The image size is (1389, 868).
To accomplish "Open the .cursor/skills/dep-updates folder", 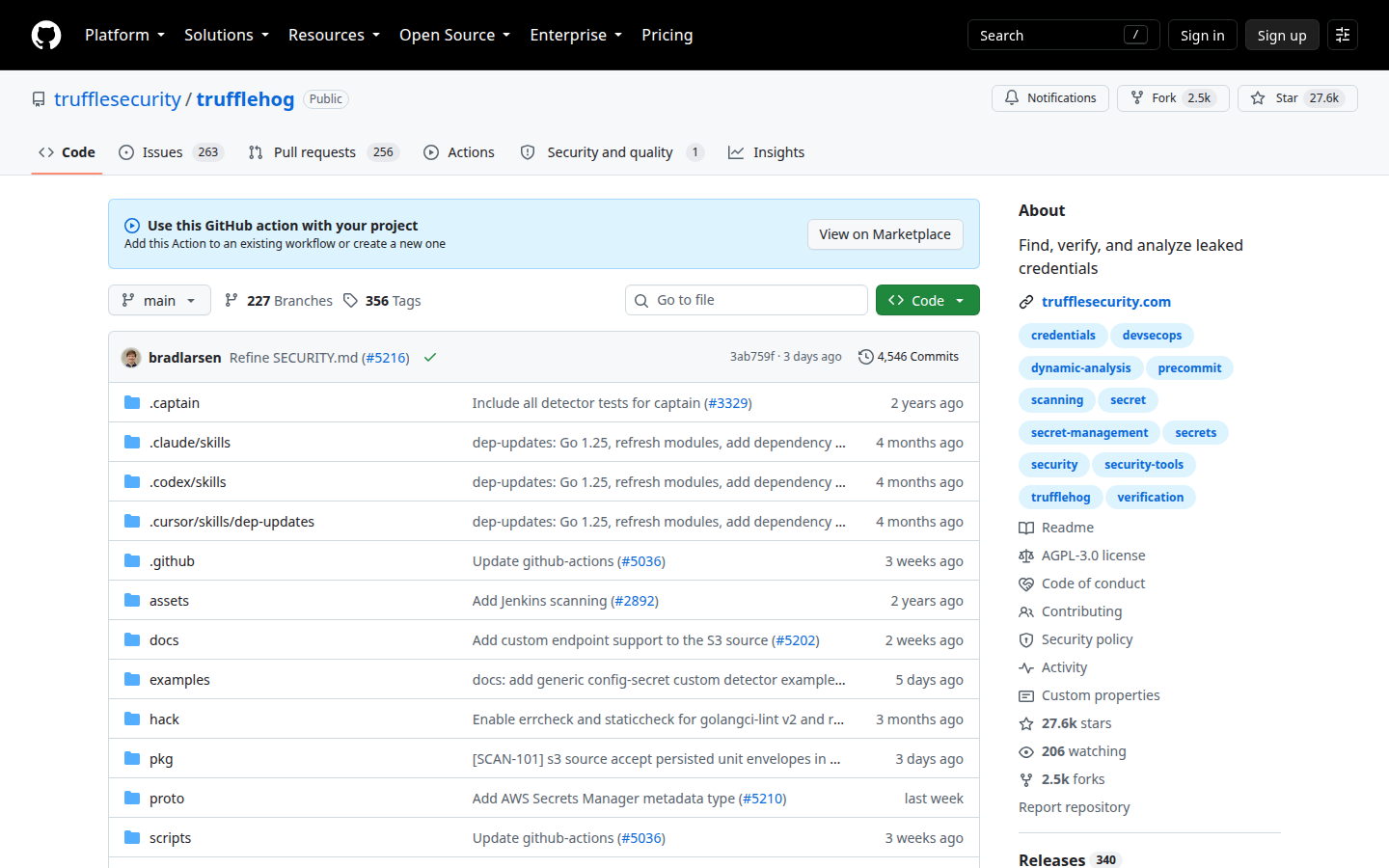I will (x=231, y=522).
